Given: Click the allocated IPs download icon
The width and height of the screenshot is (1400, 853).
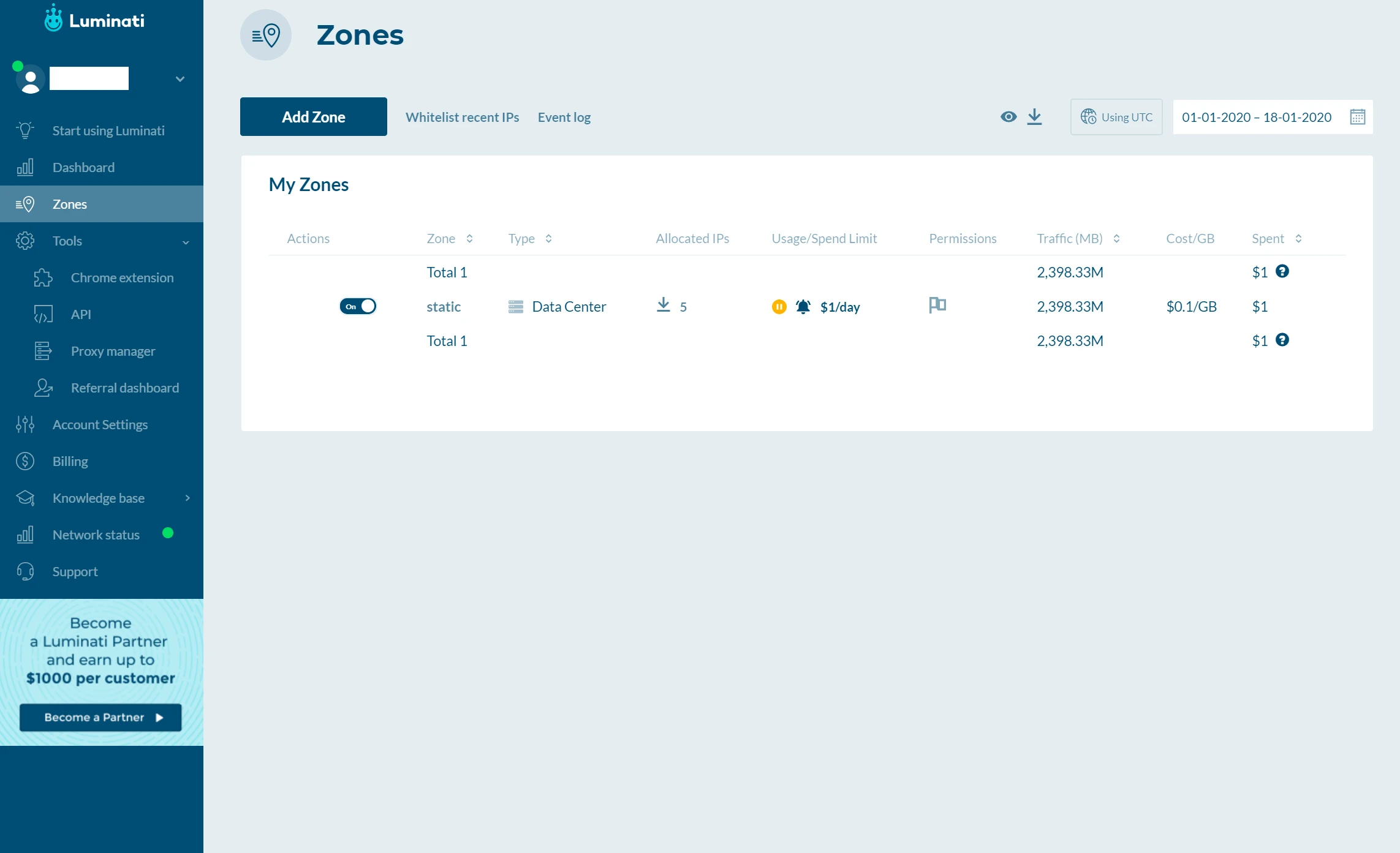Looking at the screenshot, I should pos(663,305).
